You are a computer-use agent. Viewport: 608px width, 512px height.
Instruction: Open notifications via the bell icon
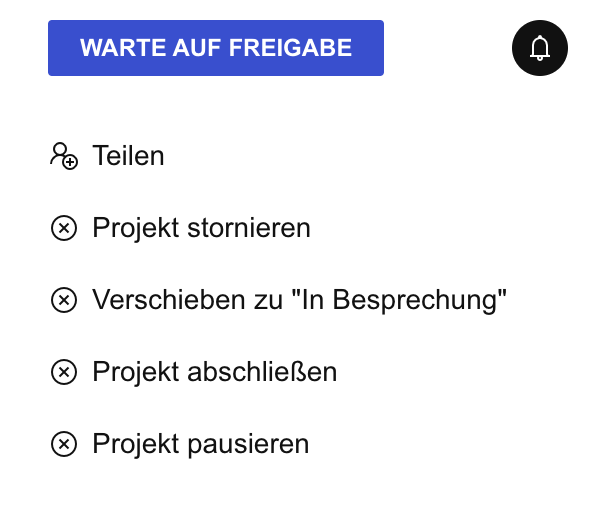(x=540, y=48)
